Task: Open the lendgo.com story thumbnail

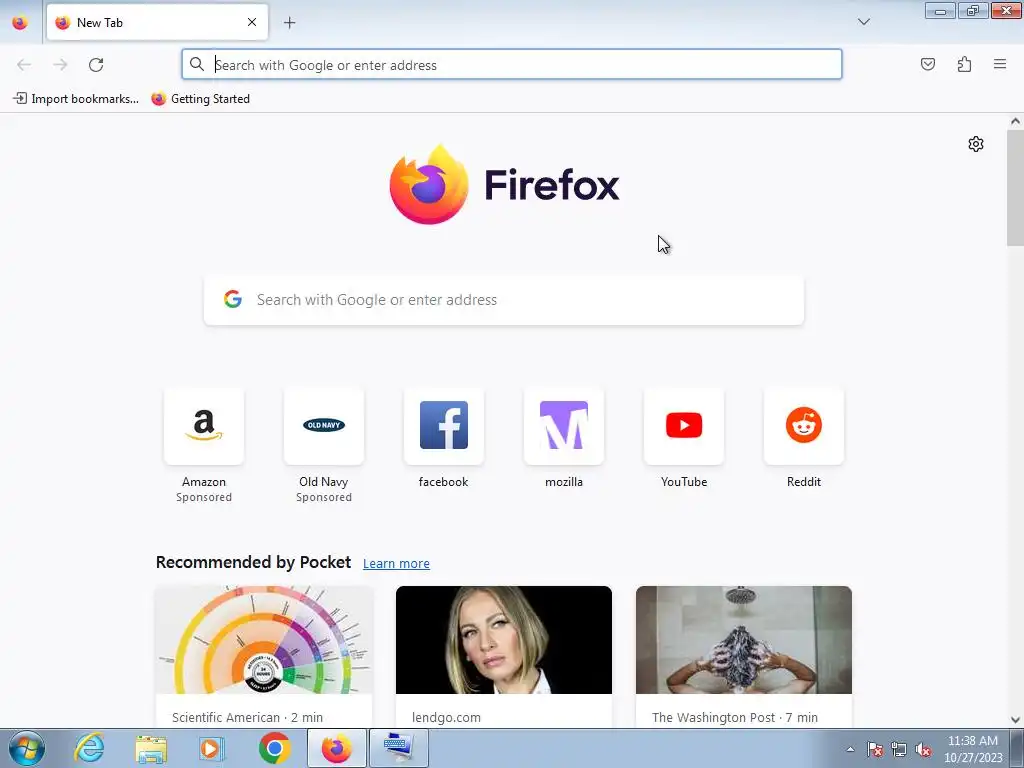Action: tap(504, 640)
